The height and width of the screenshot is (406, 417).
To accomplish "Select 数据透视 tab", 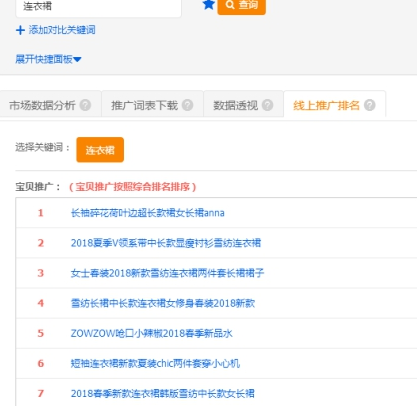I will click(236, 105).
